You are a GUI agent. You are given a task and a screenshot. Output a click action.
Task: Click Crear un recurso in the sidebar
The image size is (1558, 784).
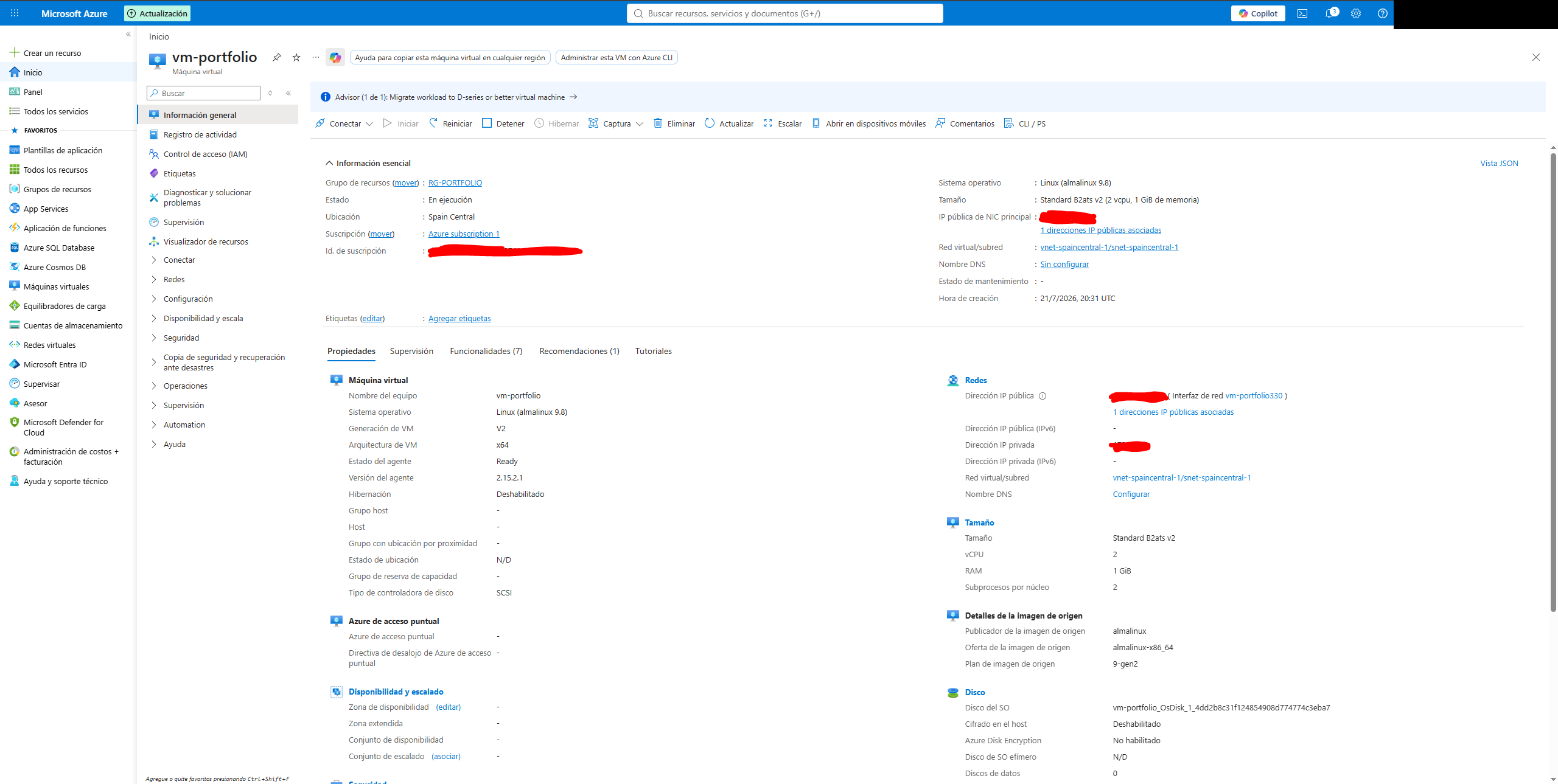[45, 53]
